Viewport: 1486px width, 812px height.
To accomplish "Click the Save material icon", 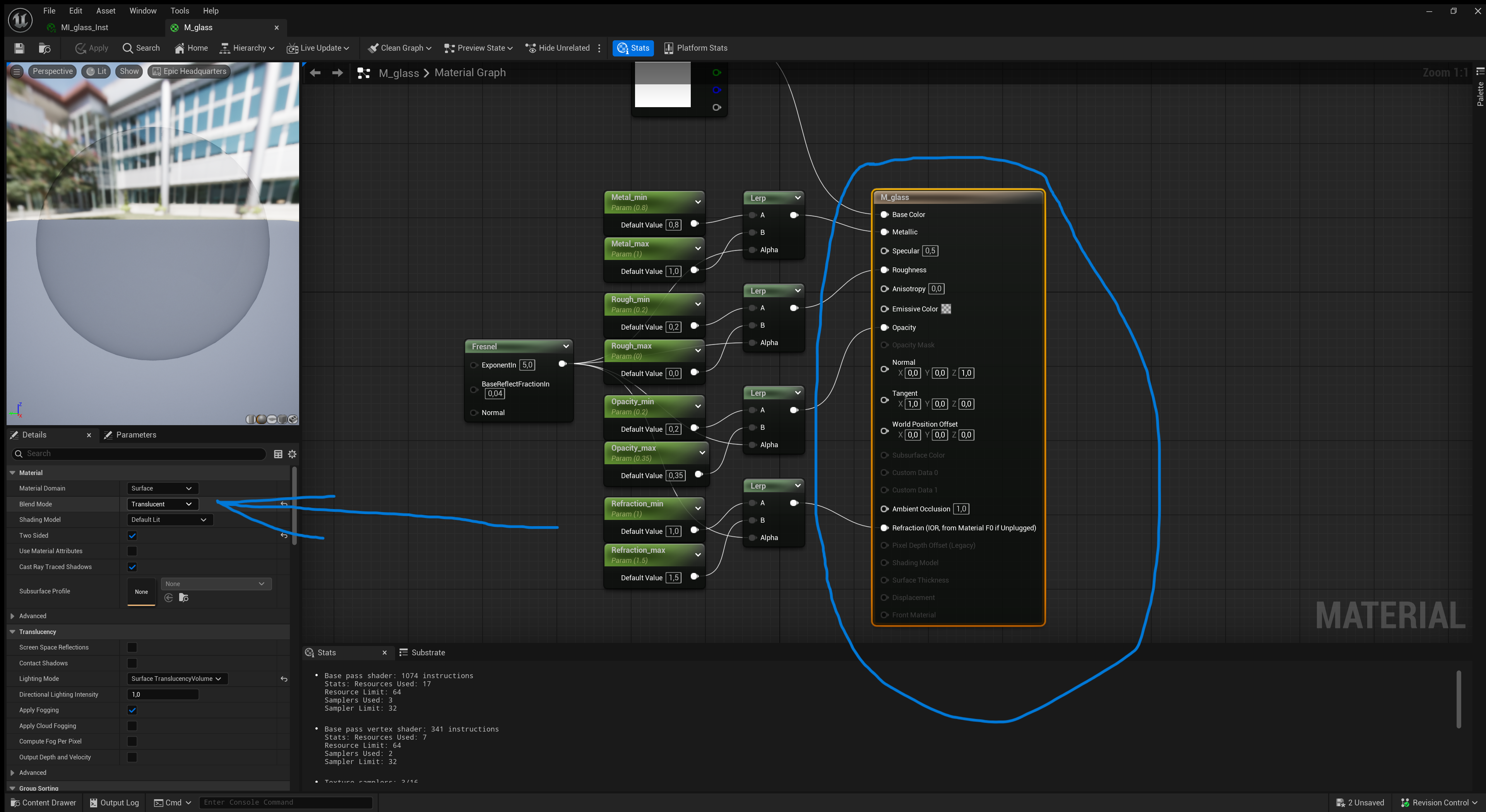I will [x=19, y=48].
